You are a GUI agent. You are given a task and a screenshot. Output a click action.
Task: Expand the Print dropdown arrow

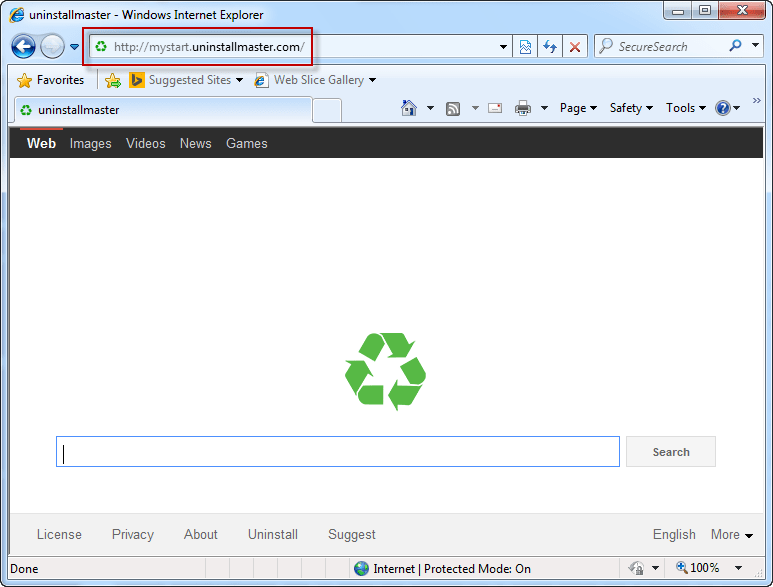[544, 108]
